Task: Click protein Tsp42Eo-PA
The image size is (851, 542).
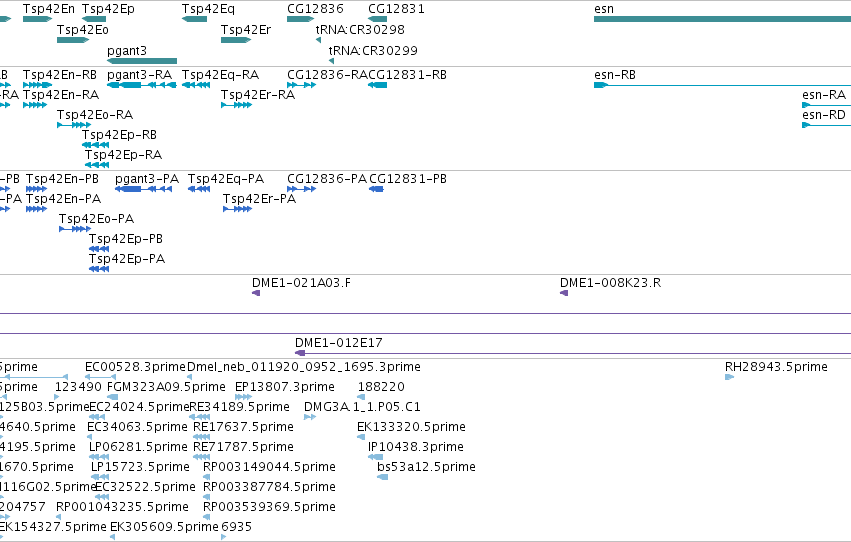Action: click(x=75, y=229)
